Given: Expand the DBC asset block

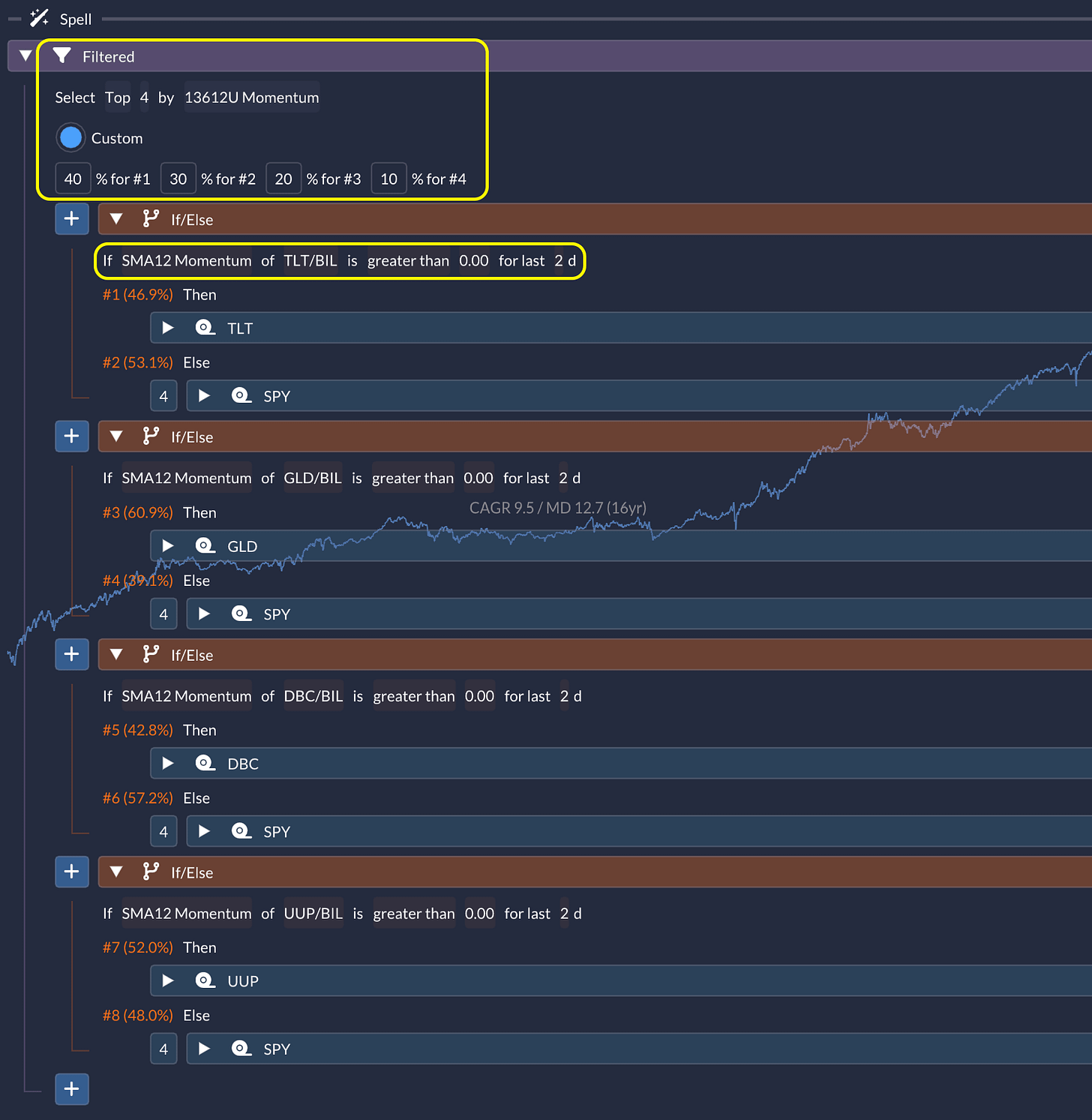Looking at the screenshot, I should click(x=168, y=763).
